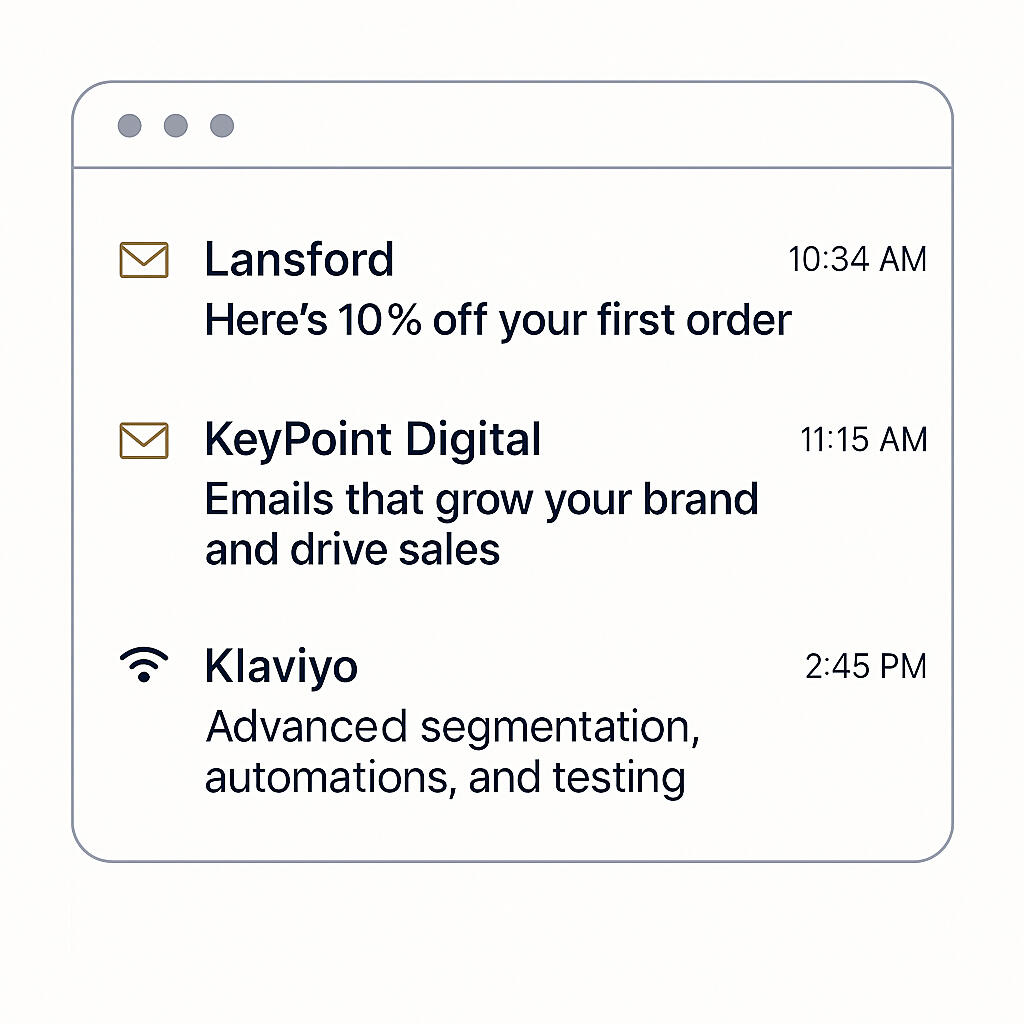Screen dimensions: 1024x1024
Task: Select the 10:34 AM timestamp
Action: (857, 259)
